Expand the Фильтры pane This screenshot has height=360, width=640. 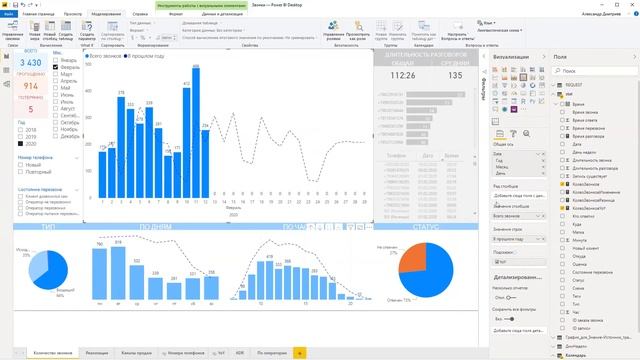click(484, 57)
